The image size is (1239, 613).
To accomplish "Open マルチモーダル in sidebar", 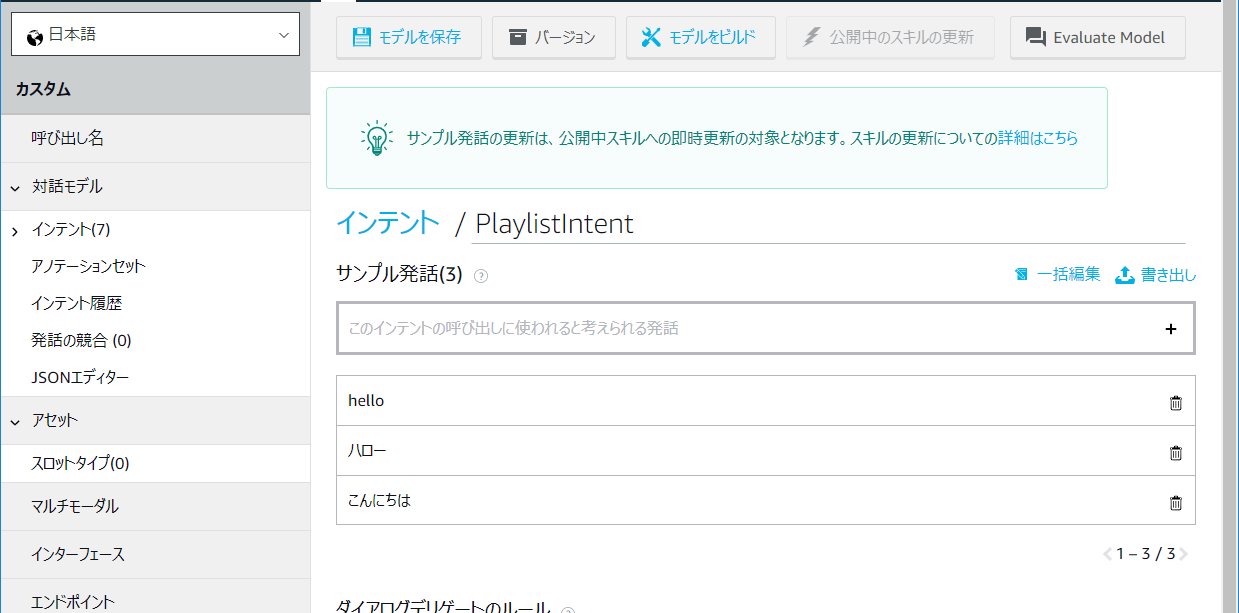I will coord(155,507).
